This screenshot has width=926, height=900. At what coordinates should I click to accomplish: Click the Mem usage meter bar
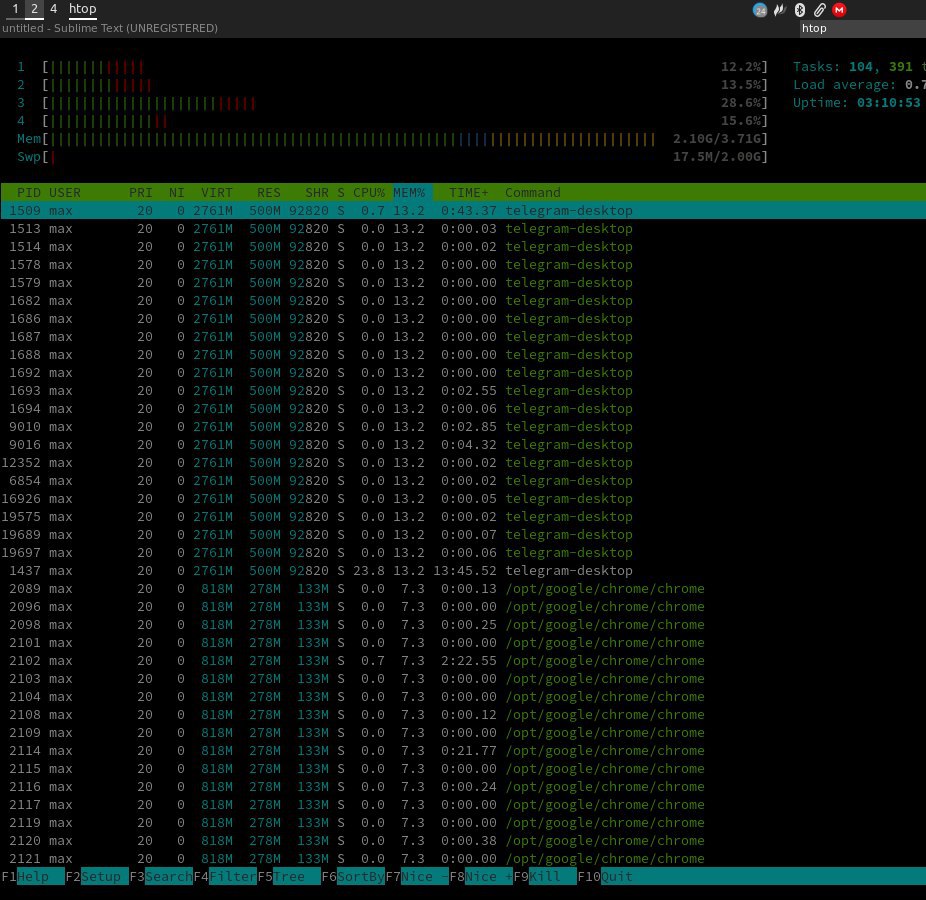point(405,139)
